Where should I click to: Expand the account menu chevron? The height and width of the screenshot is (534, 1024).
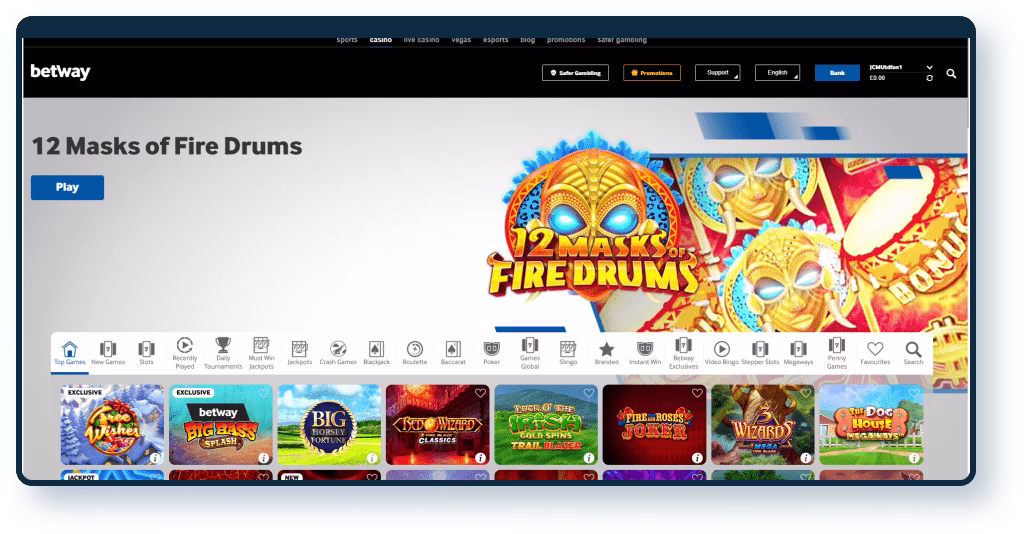(929, 67)
